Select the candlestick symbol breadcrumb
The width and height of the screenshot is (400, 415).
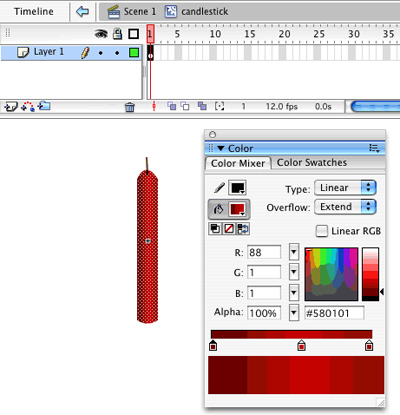point(197,12)
